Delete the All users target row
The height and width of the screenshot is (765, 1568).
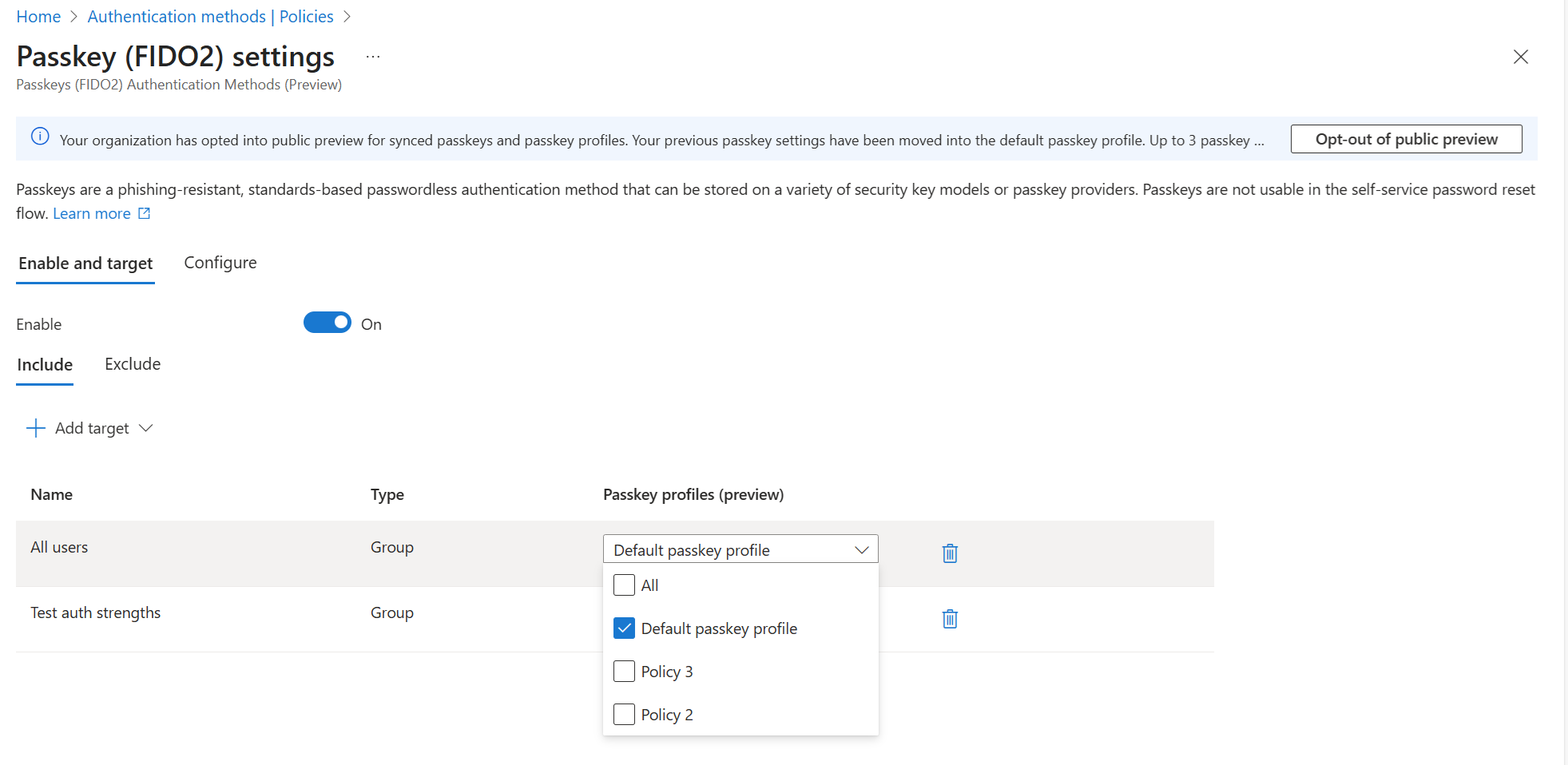(950, 553)
